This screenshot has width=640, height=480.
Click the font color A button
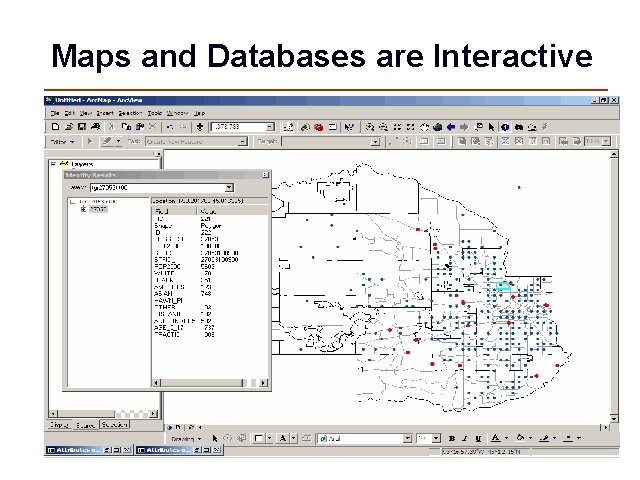click(496, 438)
